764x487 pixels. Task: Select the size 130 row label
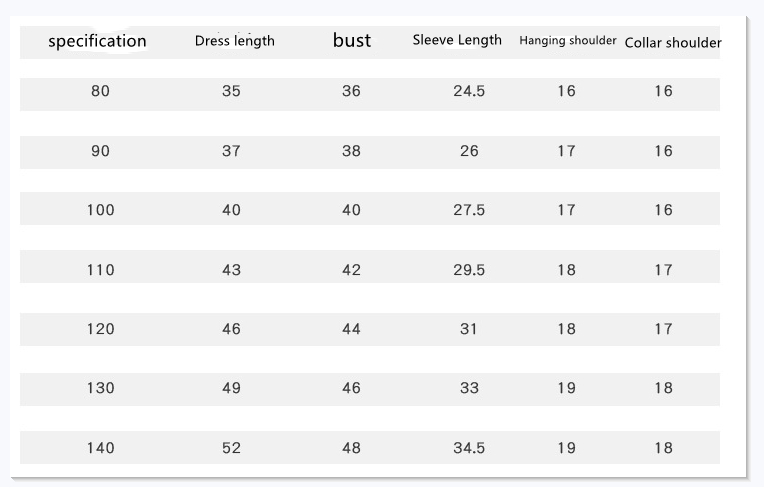tap(100, 388)
